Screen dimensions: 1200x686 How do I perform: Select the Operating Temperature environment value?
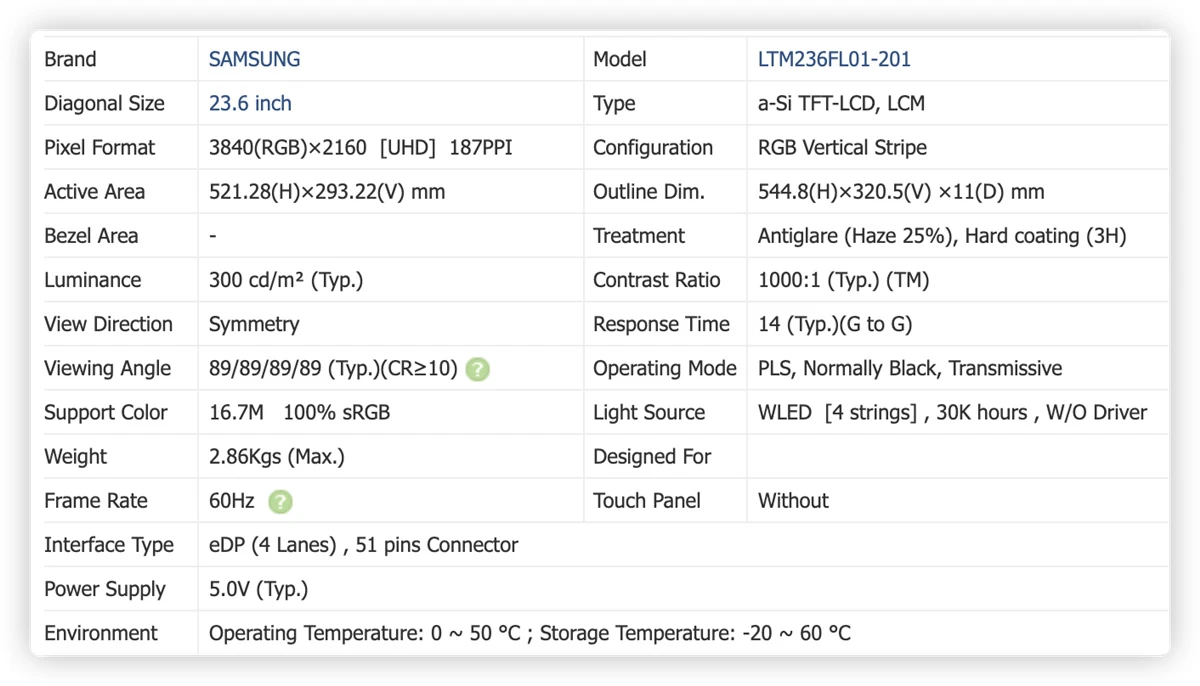pos(530,633)
